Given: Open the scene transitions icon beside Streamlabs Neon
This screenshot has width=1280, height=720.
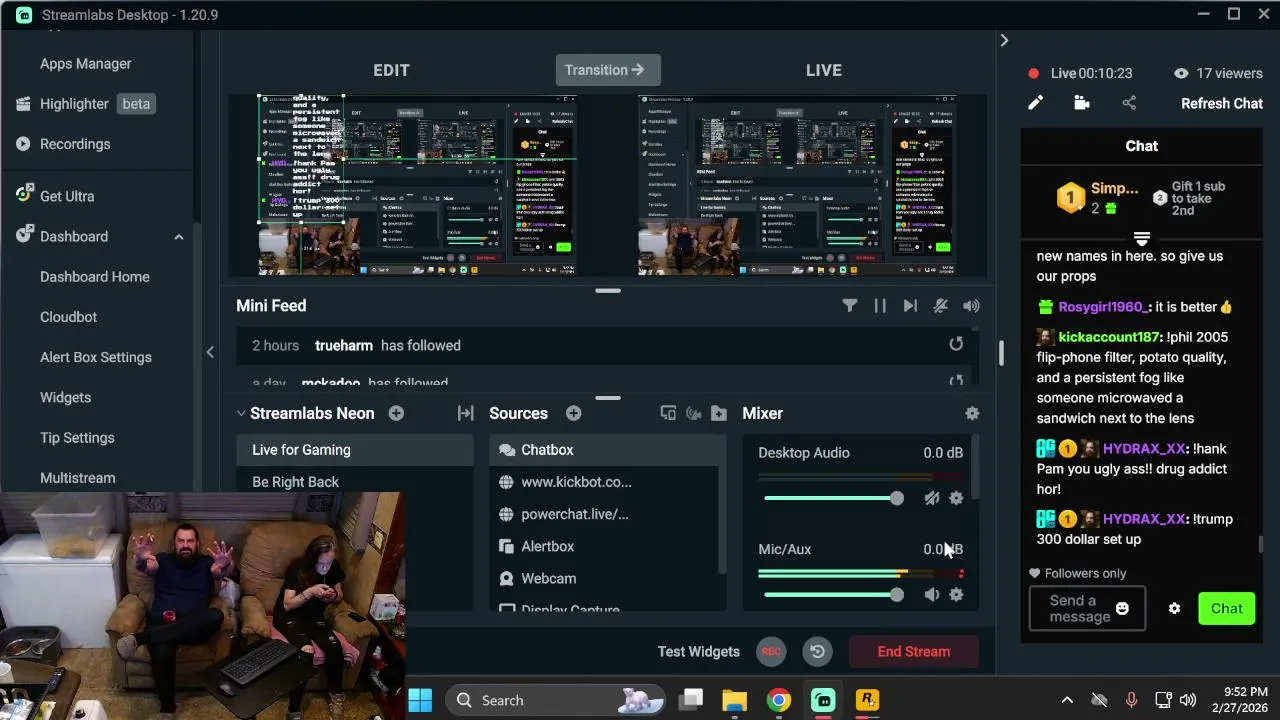Looking at the screenshot, I should (465, 413).
